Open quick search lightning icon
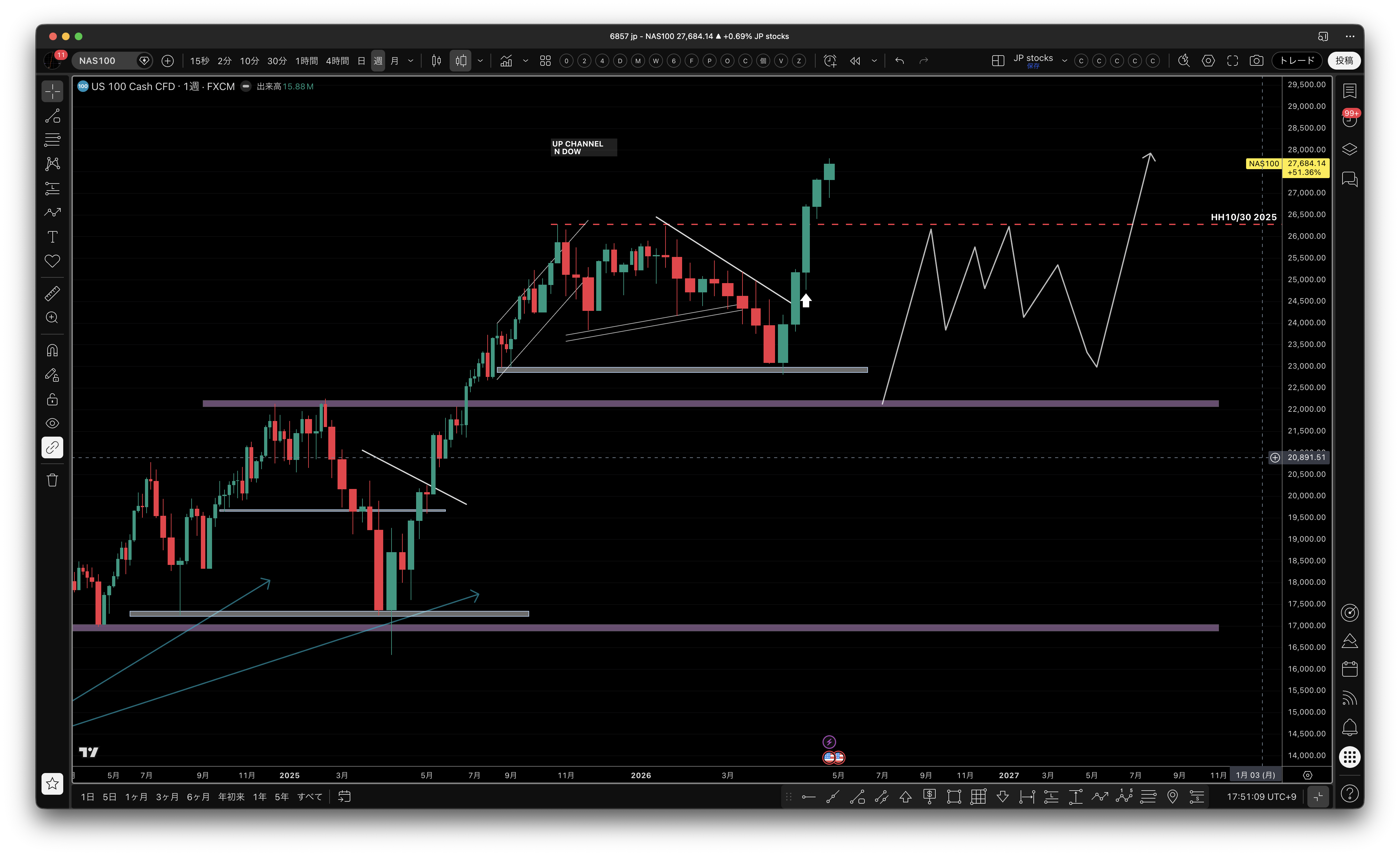1400x856 pixels. point(1183,61)
